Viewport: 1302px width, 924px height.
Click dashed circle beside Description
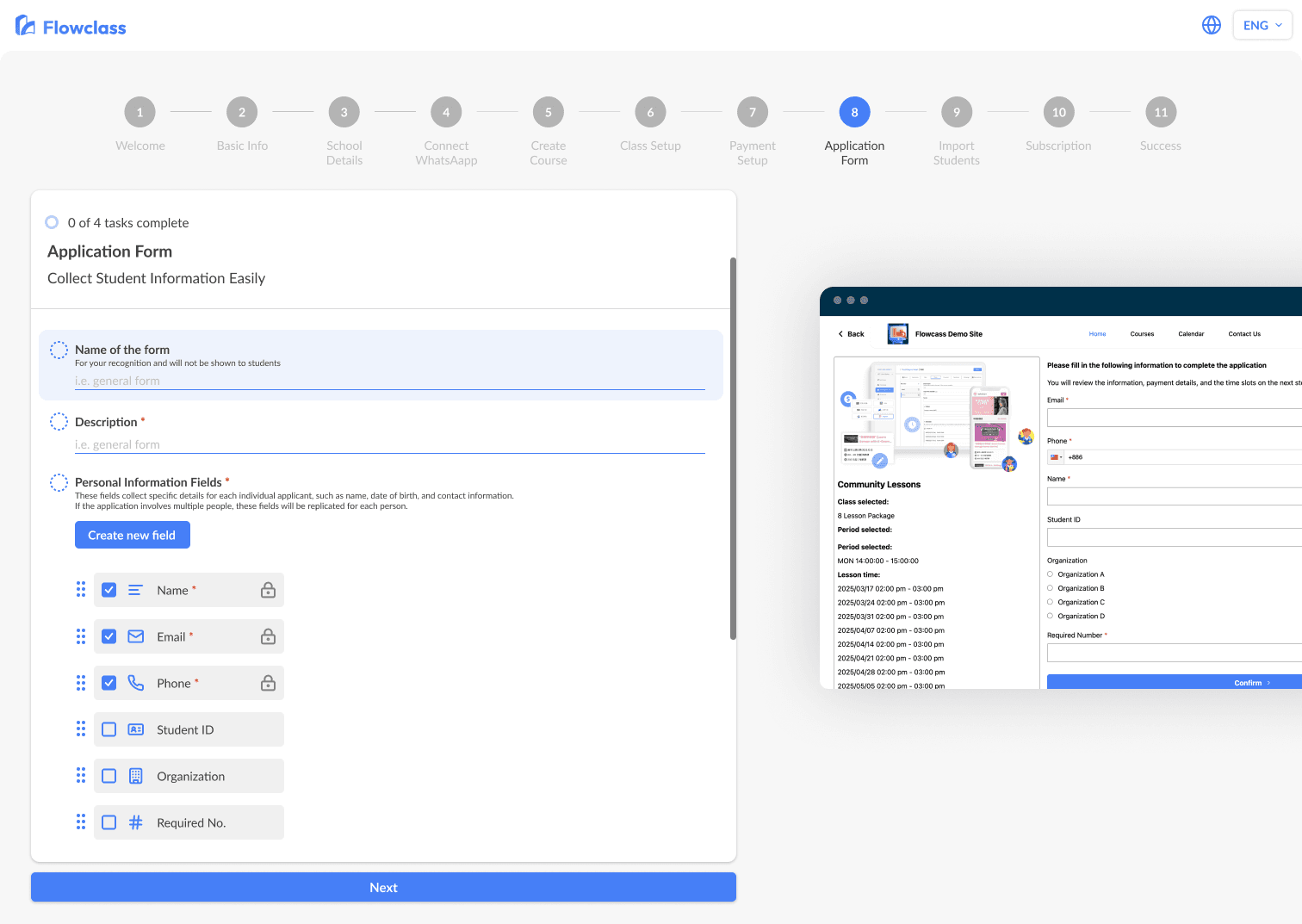59,422
